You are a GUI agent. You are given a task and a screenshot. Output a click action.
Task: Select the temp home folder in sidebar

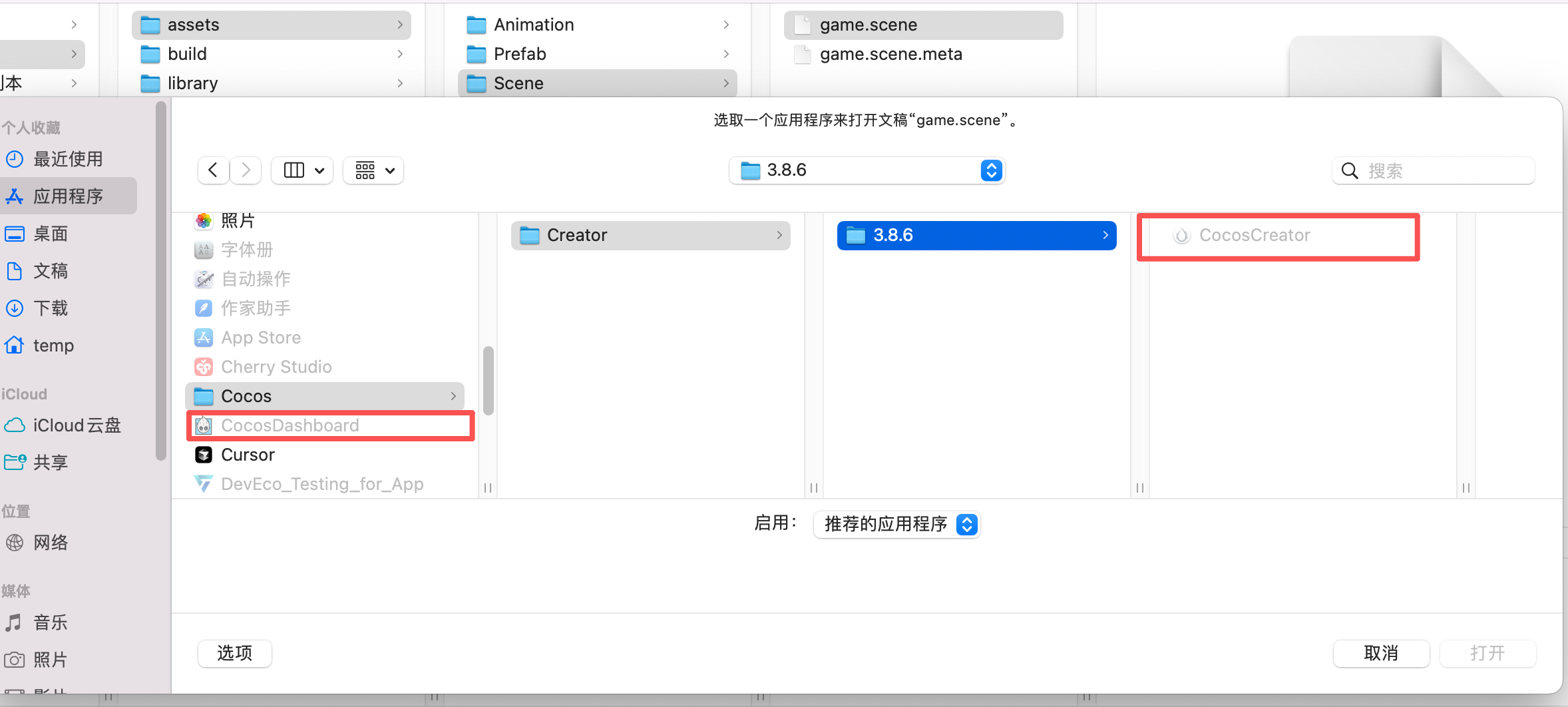point(69,346)
